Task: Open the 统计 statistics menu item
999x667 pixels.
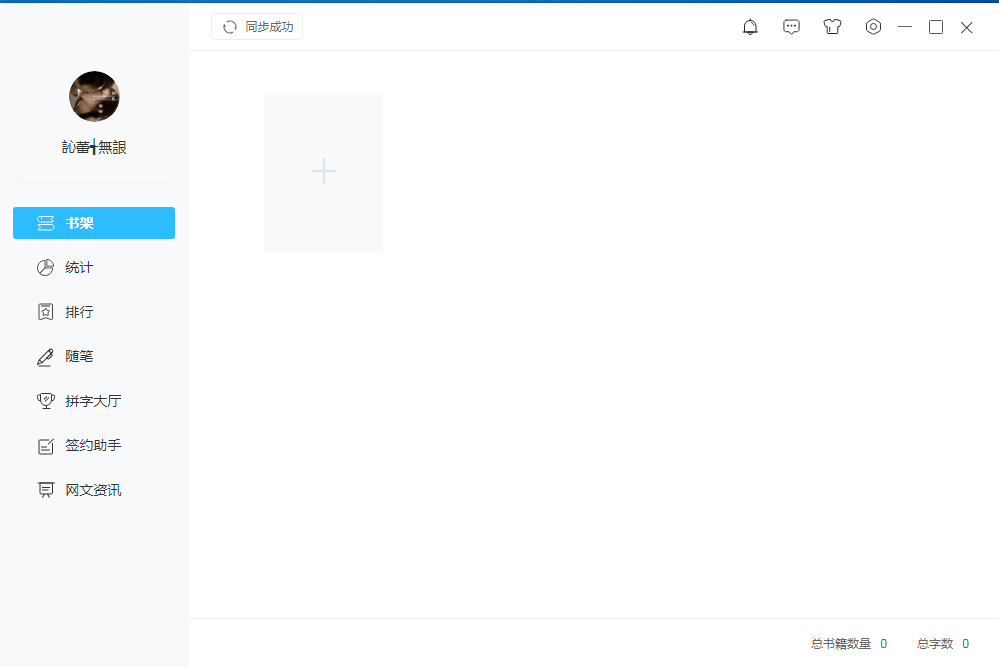Action: coord(94,268)
